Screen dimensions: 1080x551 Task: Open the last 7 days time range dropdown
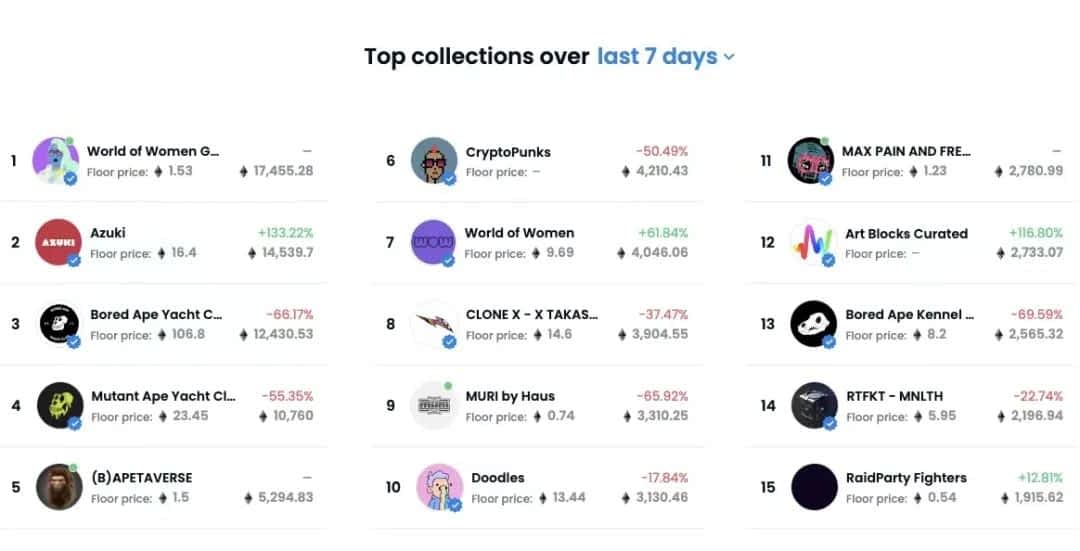[665, 57]
